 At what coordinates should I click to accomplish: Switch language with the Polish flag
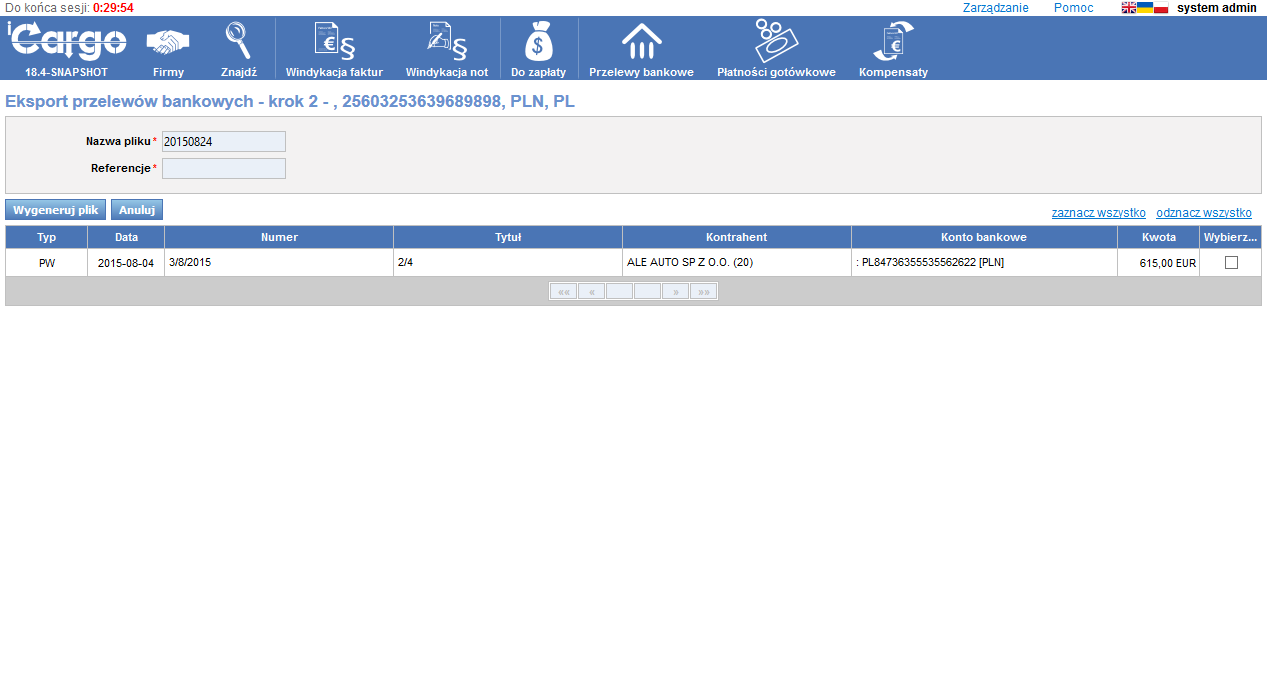1161,8
